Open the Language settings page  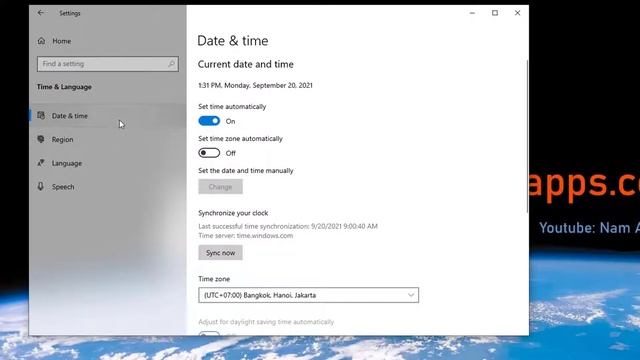point(108,163)
